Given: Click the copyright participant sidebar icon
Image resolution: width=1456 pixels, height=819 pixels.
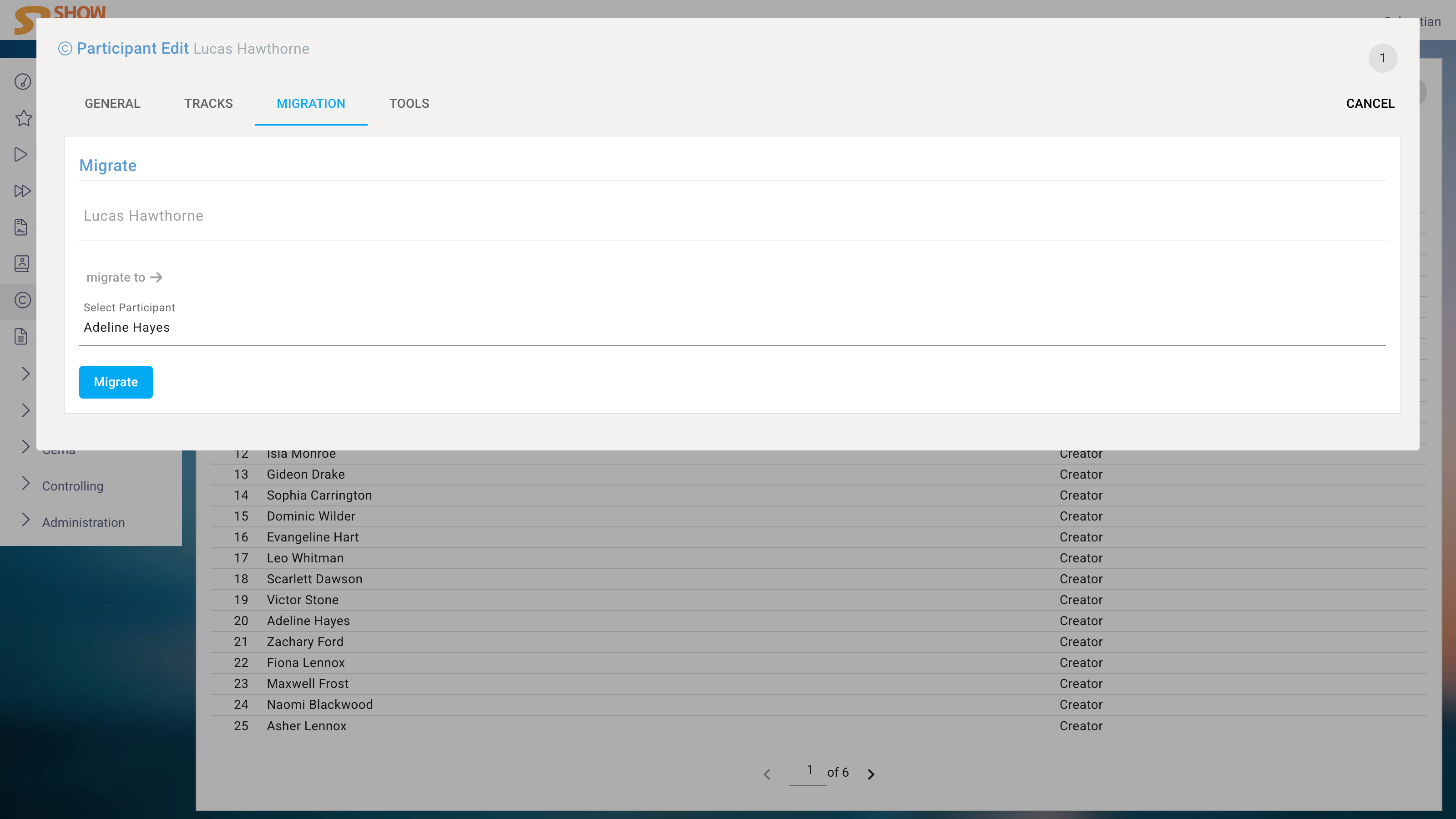Looking at the screenshot, I should click(23, 300).
